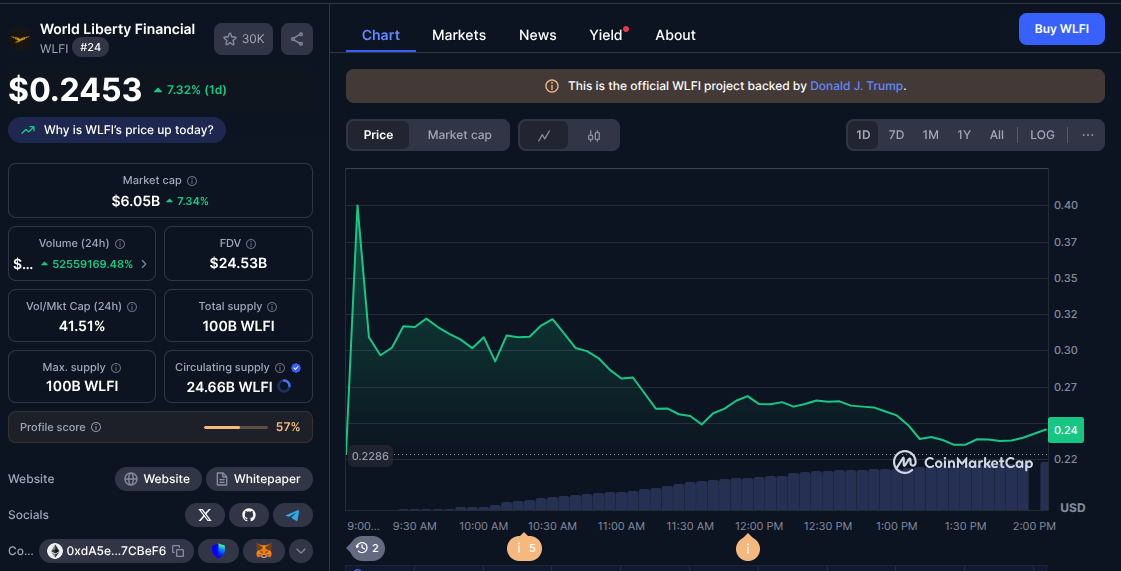Share the World Liberty Financial page

[x=297, y=39]
